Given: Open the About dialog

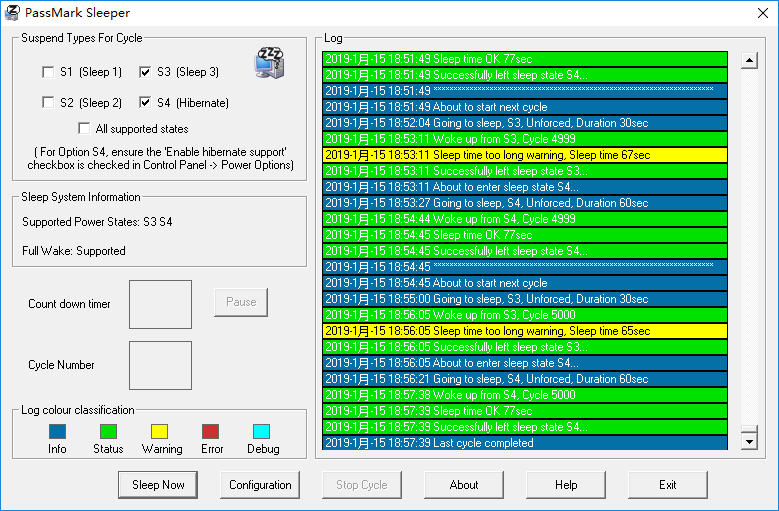Looking at the screenshot, I should pos(464,485).
